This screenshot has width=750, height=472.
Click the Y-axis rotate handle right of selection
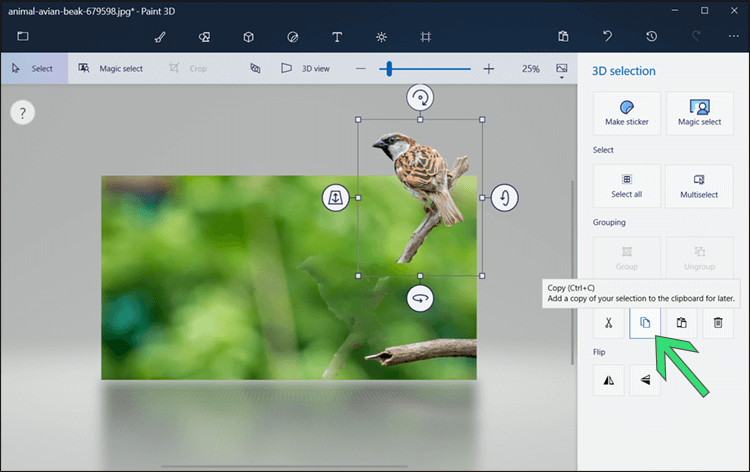pos(505,198)
